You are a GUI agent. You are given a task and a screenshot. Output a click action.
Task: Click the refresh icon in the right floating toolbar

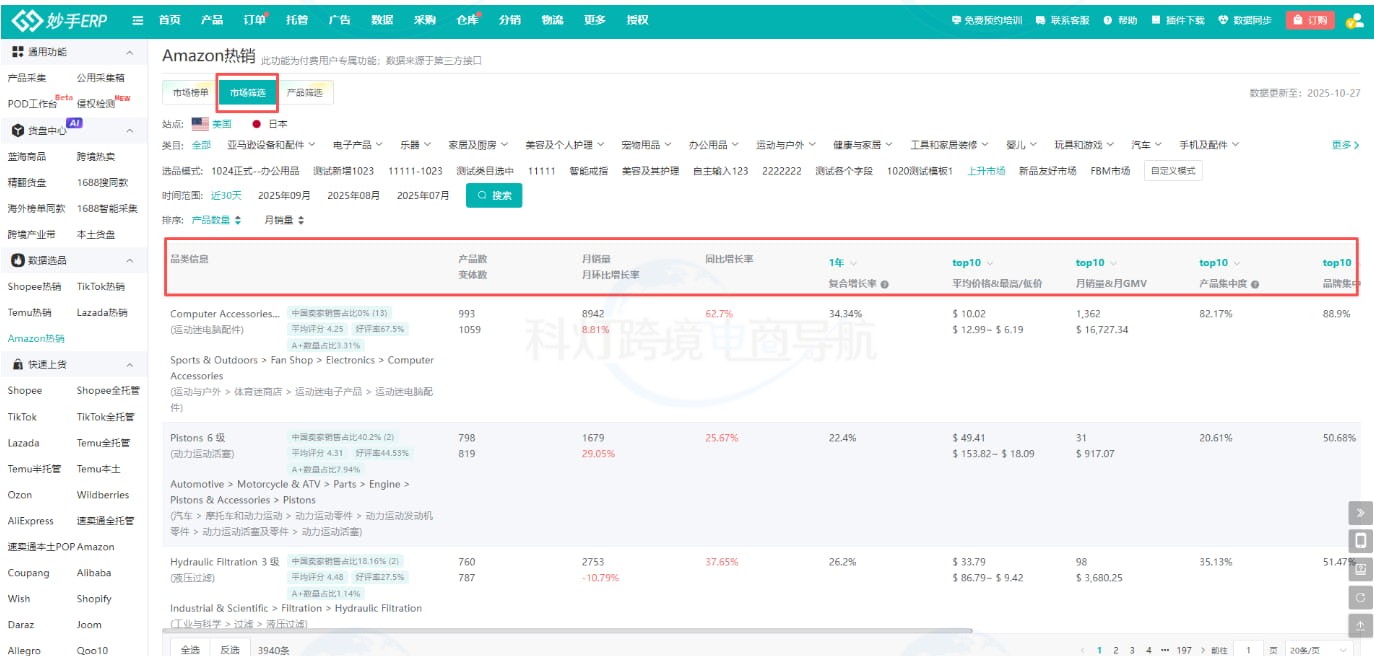click(1360, 597)
